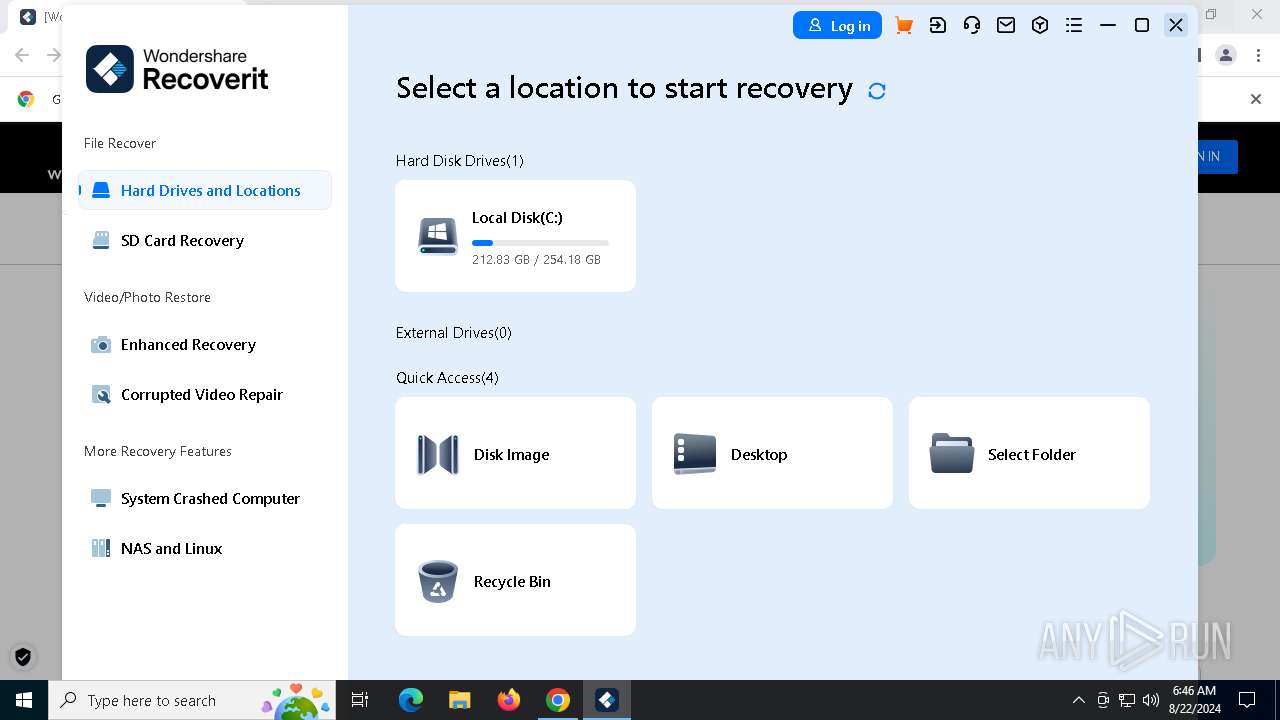
Task: Switch to Chrome on the taskbar
Action: (x=557, y=700)
